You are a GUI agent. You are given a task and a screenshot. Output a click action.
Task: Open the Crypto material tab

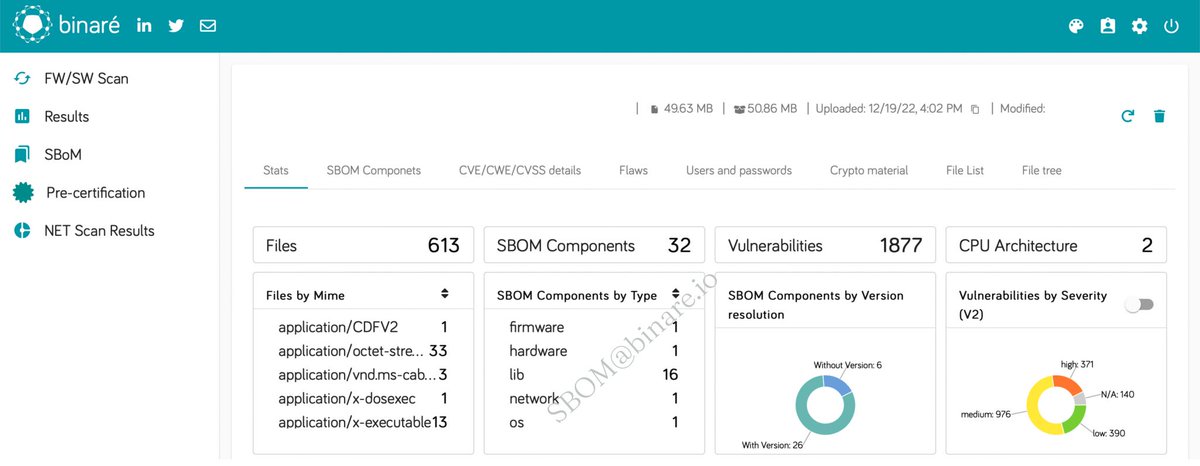click(x=869, y=171)
